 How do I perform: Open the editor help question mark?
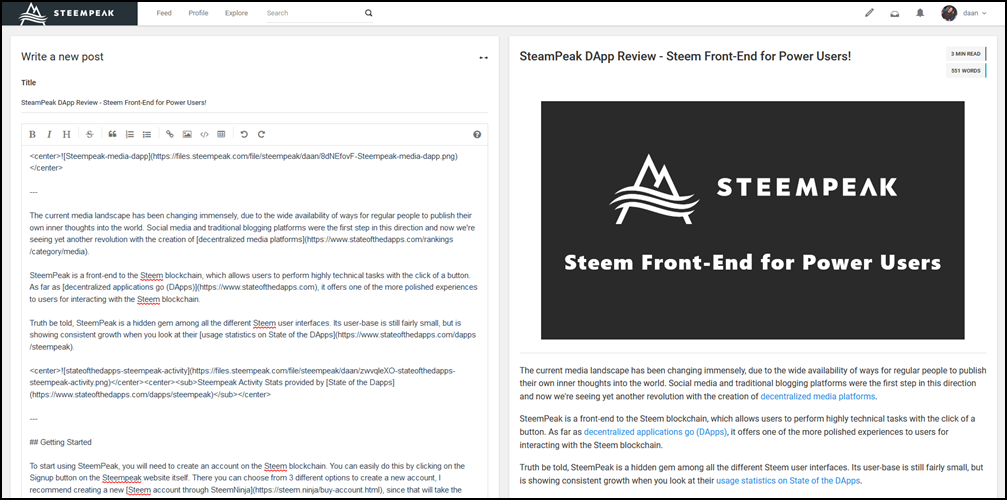[x=477, y=134]
